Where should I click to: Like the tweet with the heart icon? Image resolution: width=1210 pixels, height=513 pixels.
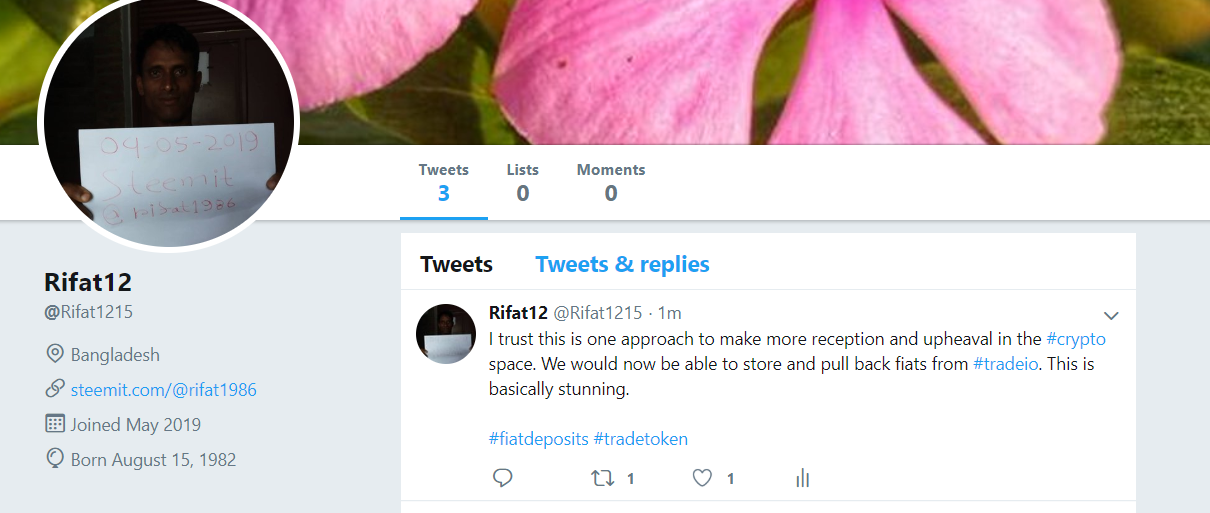point(703,479)
